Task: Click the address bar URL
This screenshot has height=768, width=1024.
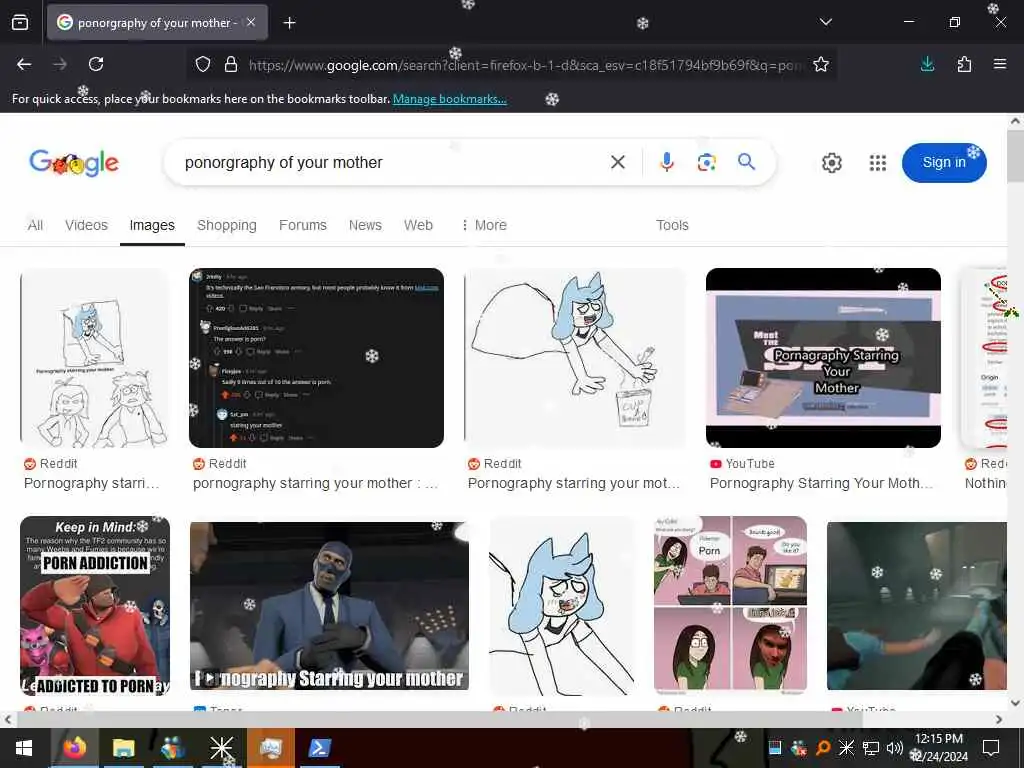Action: [x=526, y=65]
